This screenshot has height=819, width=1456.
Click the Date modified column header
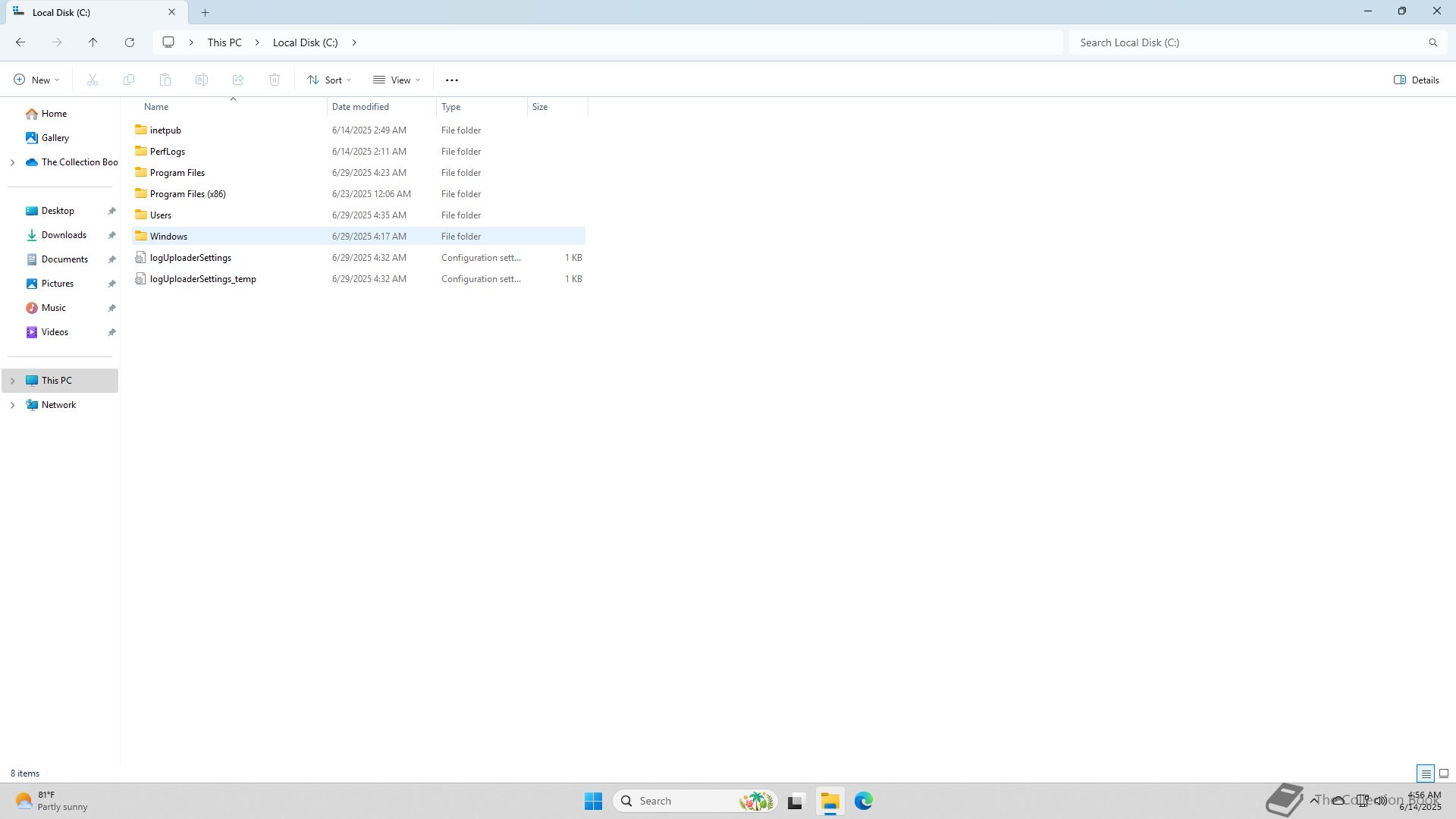(360, 107)
